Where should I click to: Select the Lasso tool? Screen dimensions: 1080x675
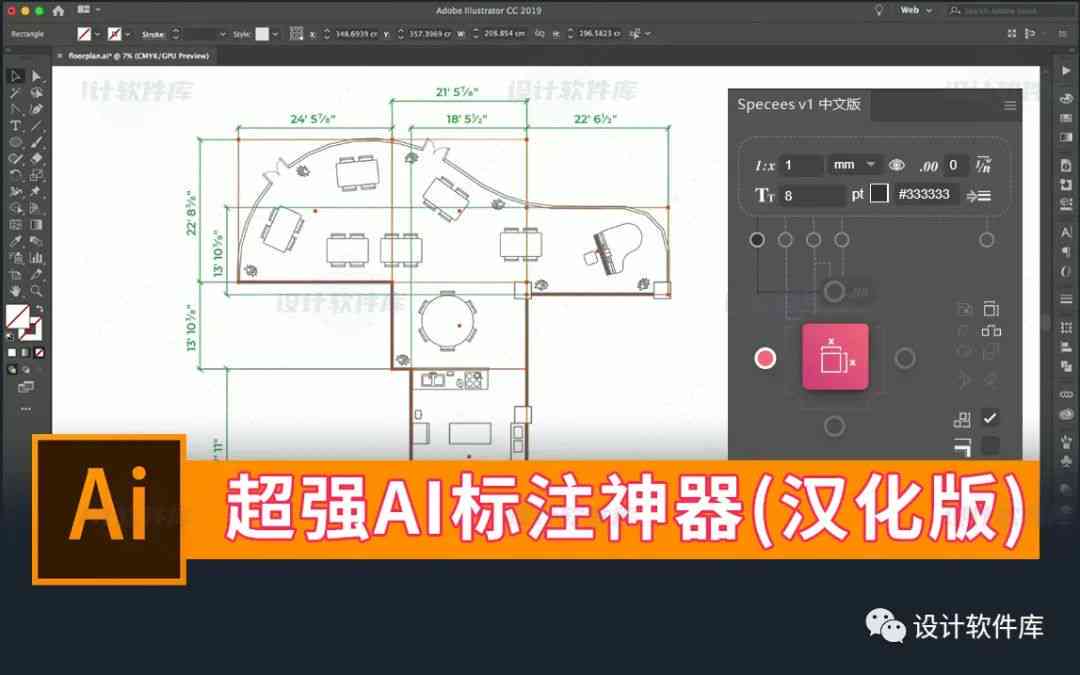pyautogui.click(x=37, y=92)
